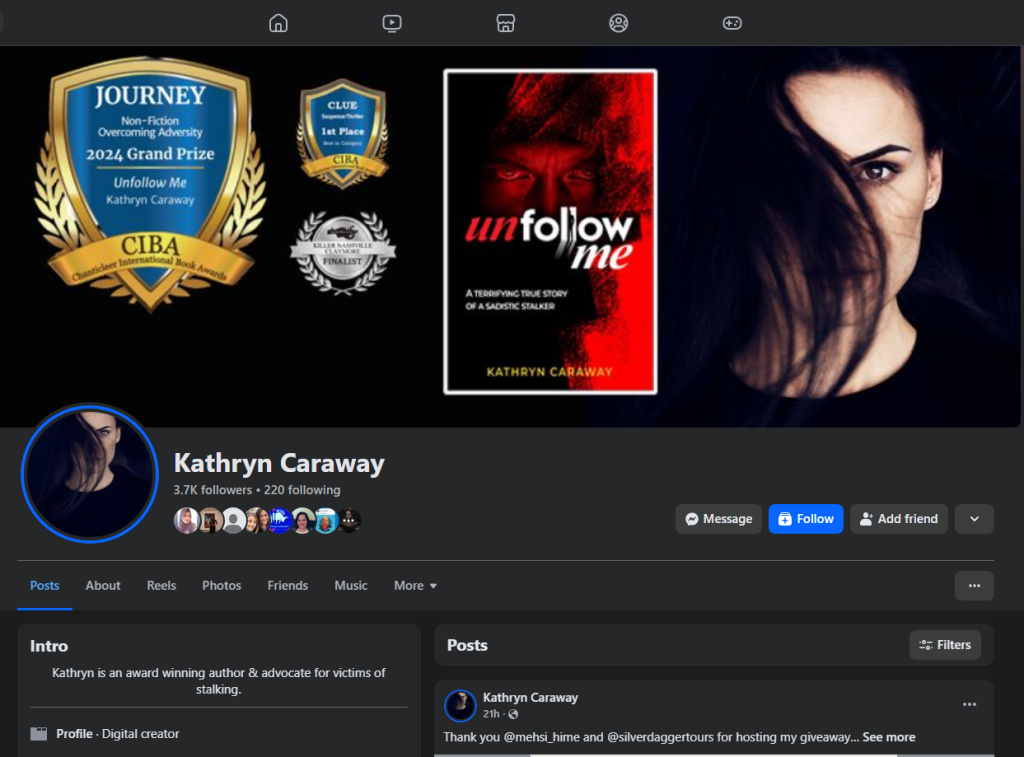The height and width of the screenshot is (757, 1024).
Task: Open the three-dot menu on tab bar
Action: [x=974, y=586]
